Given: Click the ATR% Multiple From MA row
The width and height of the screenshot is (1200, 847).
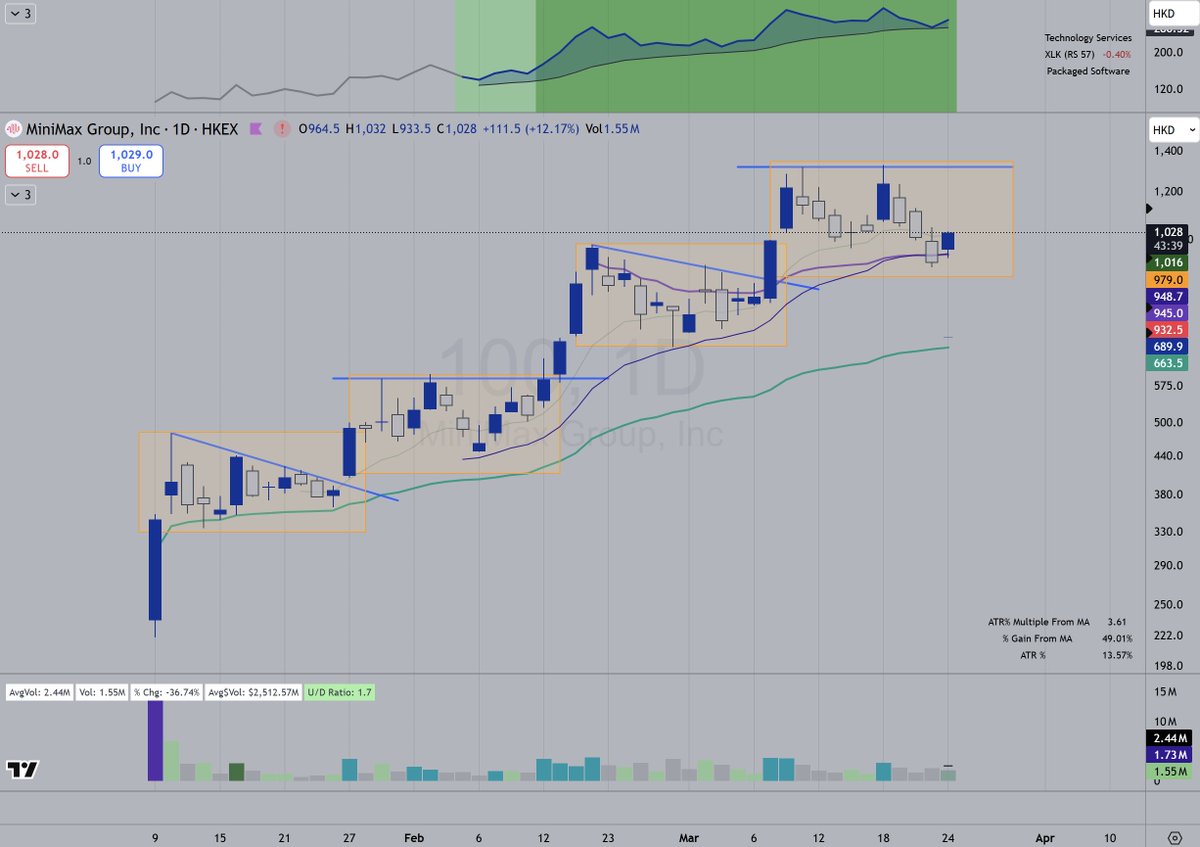Looking at the screenshot, I should pyautogui.click(x=1061, y=622).
